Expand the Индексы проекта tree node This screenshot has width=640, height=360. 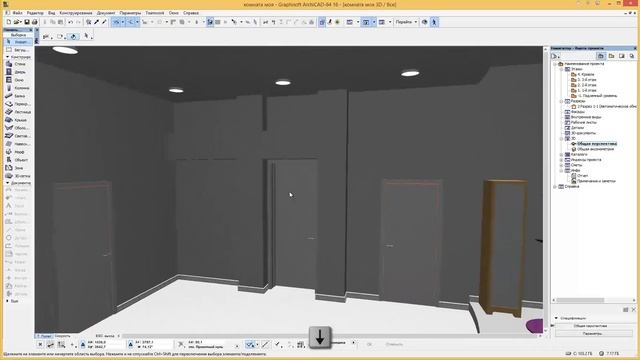pos(561,160)
